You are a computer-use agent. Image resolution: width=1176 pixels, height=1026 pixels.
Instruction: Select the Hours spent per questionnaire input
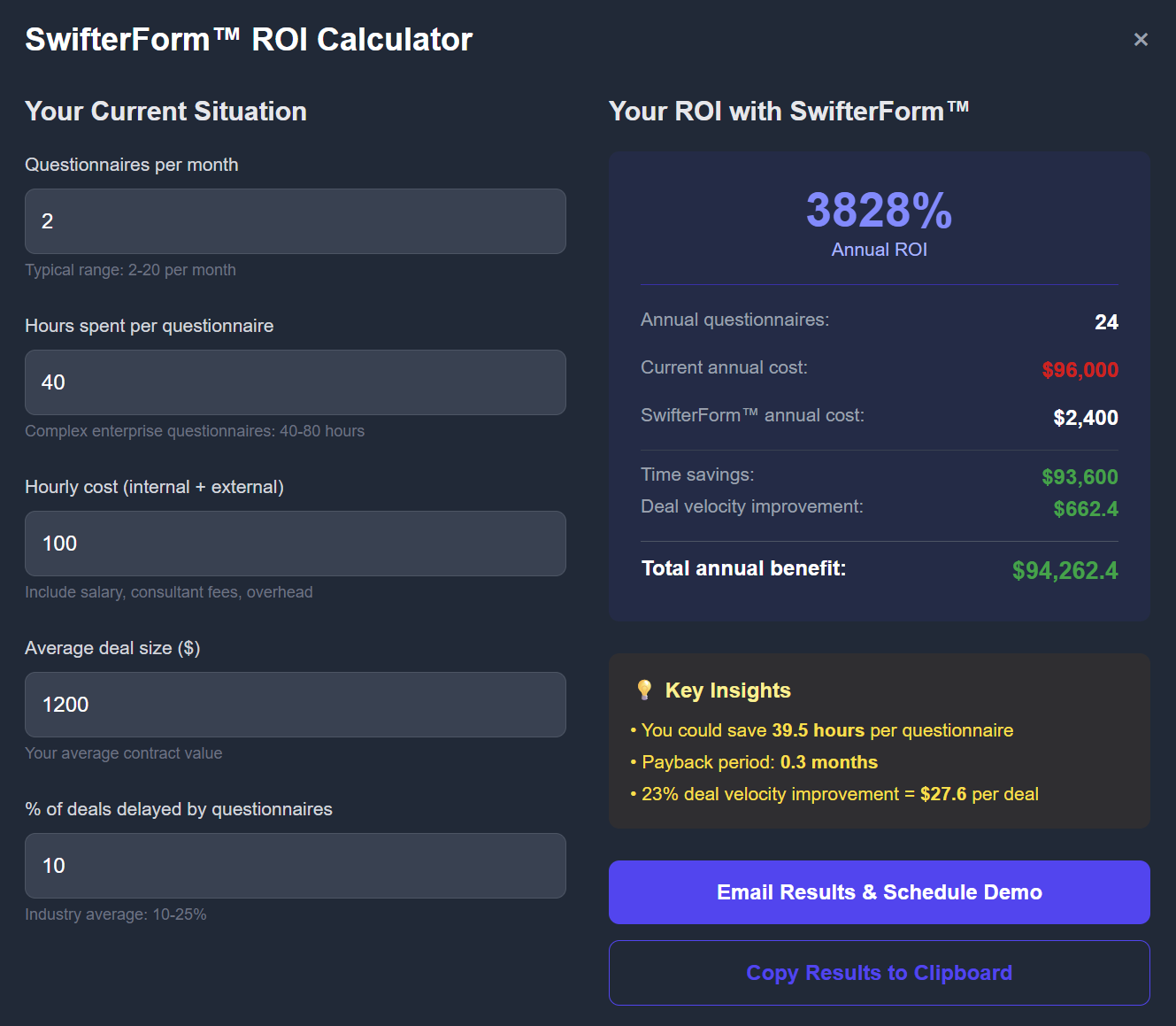point(296,382)
